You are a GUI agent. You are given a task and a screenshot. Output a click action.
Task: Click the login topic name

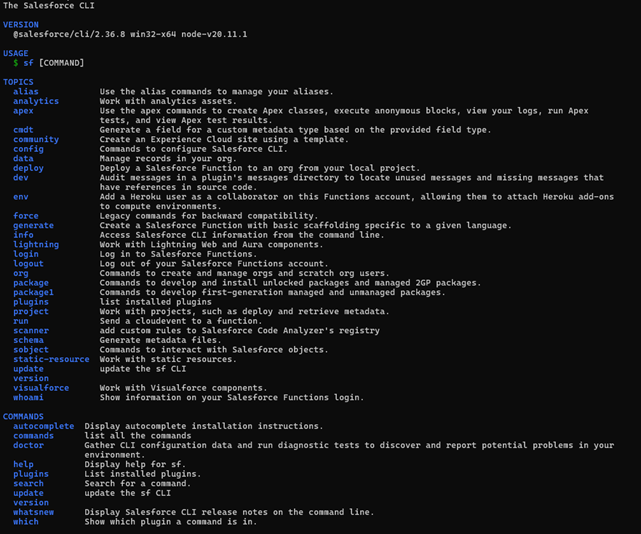tap(26, 254)
